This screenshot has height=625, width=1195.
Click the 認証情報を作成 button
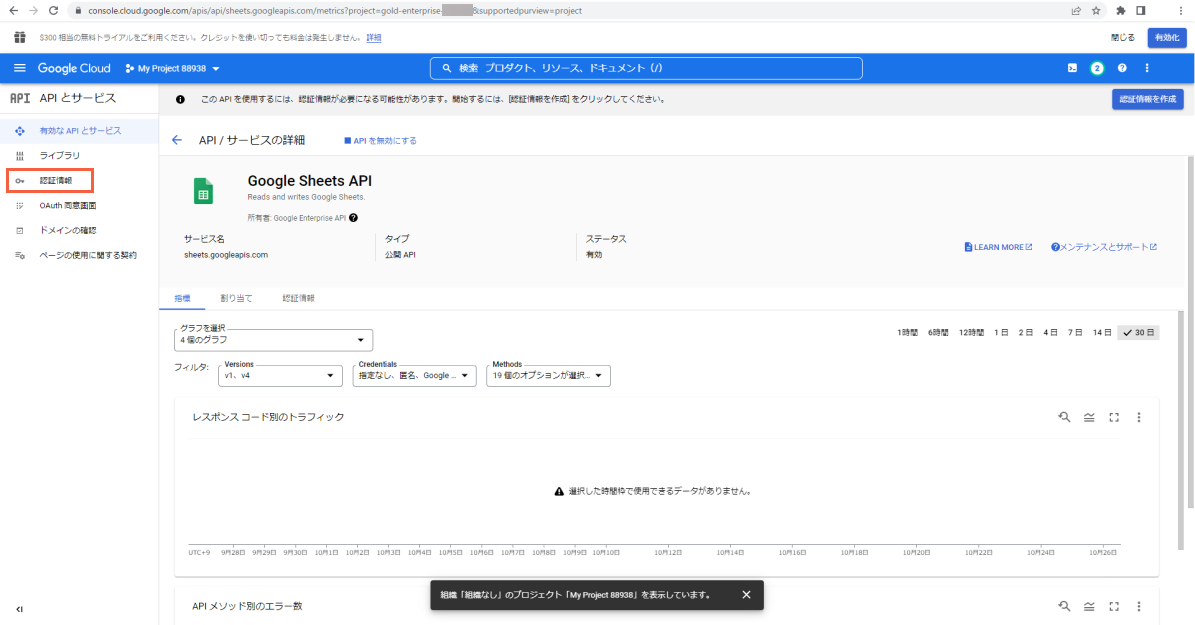[1148, 99]
